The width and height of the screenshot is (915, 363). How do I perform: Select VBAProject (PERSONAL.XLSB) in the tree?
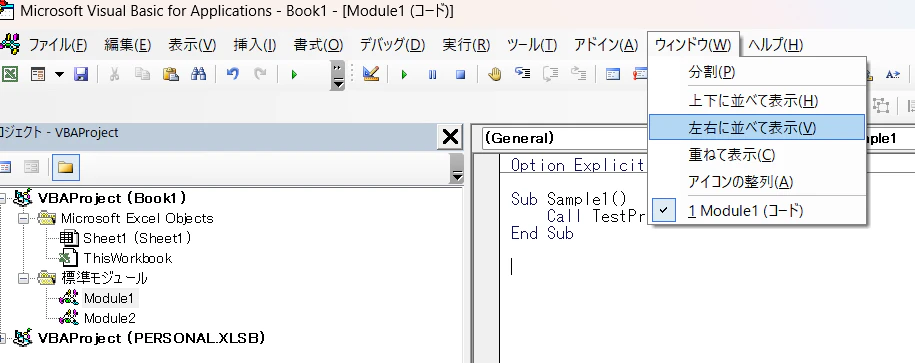pos(151,338)
